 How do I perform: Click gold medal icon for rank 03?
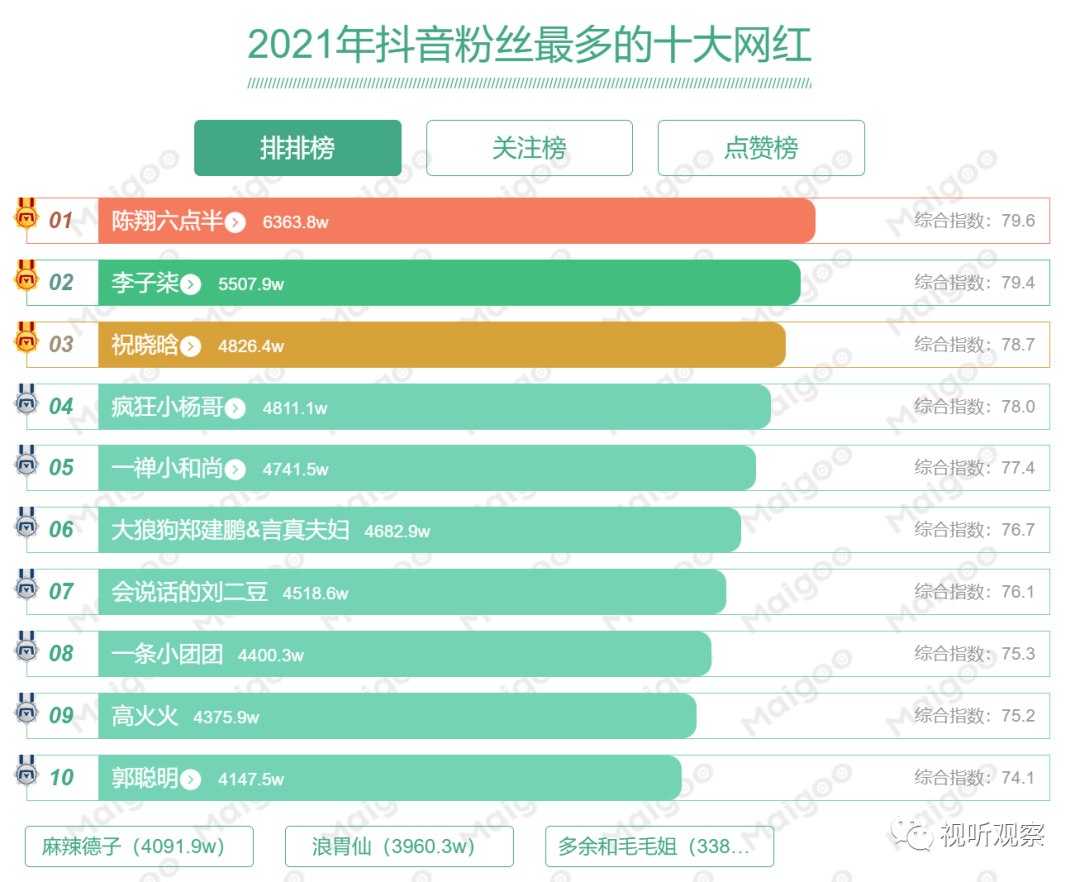[26, 338]
